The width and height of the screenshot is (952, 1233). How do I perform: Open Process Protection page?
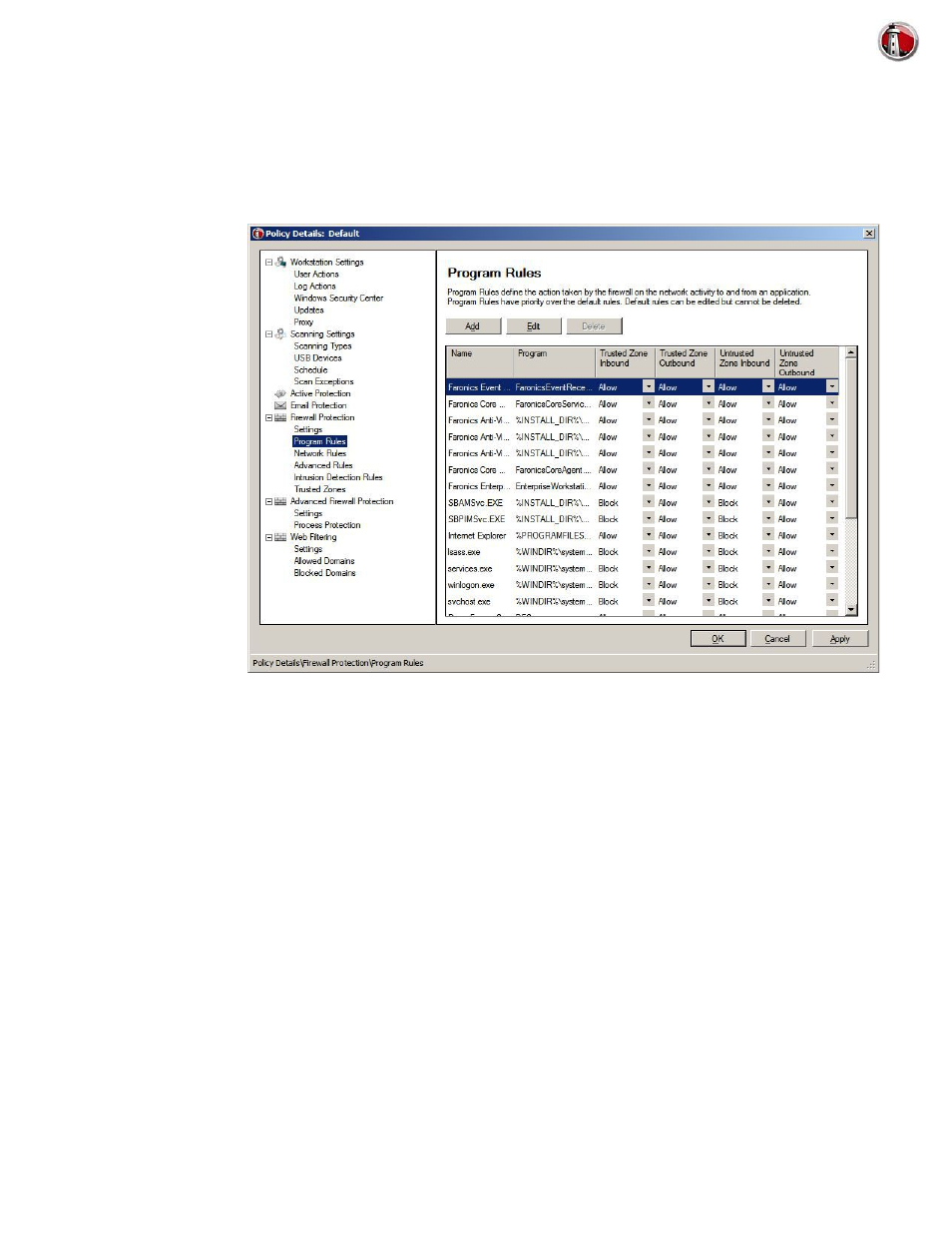327,525
